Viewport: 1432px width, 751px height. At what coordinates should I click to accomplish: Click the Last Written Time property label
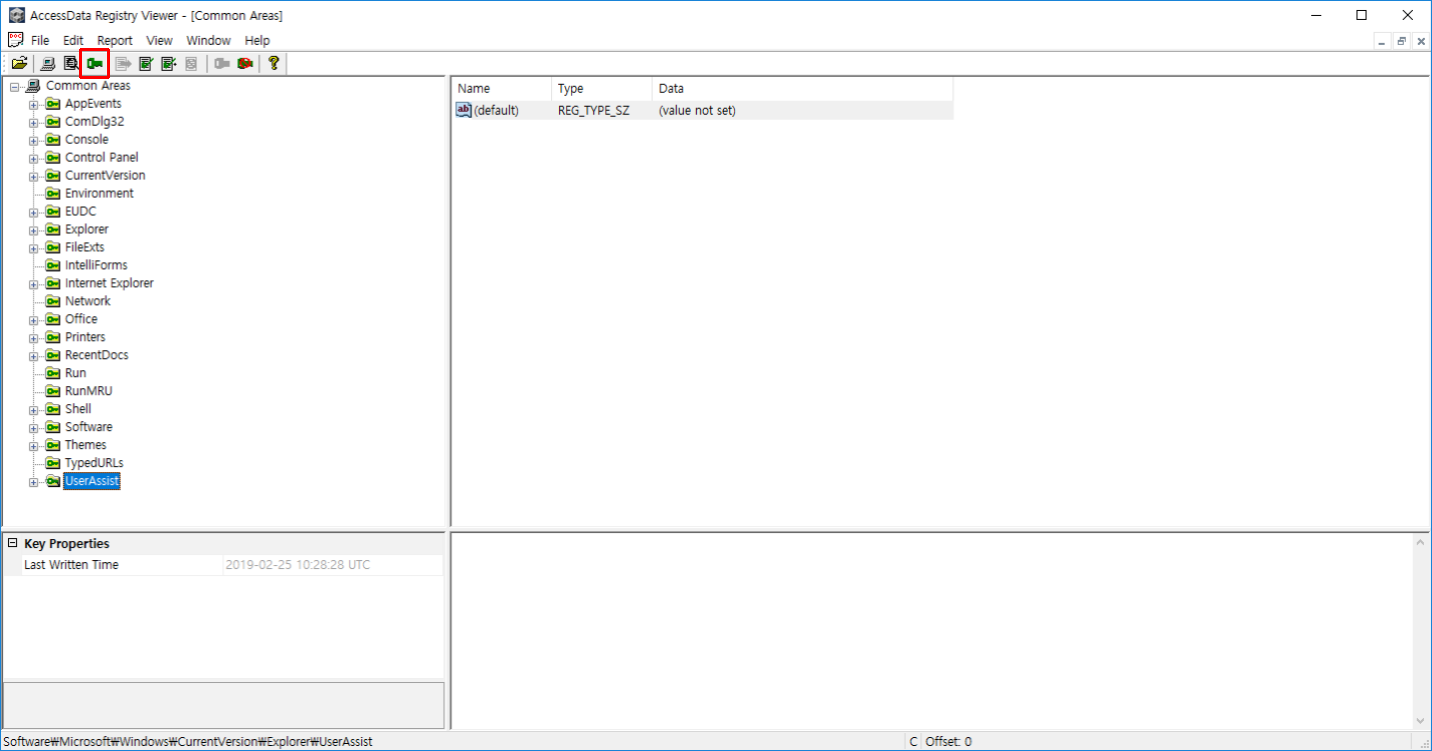tap(71, 565)
